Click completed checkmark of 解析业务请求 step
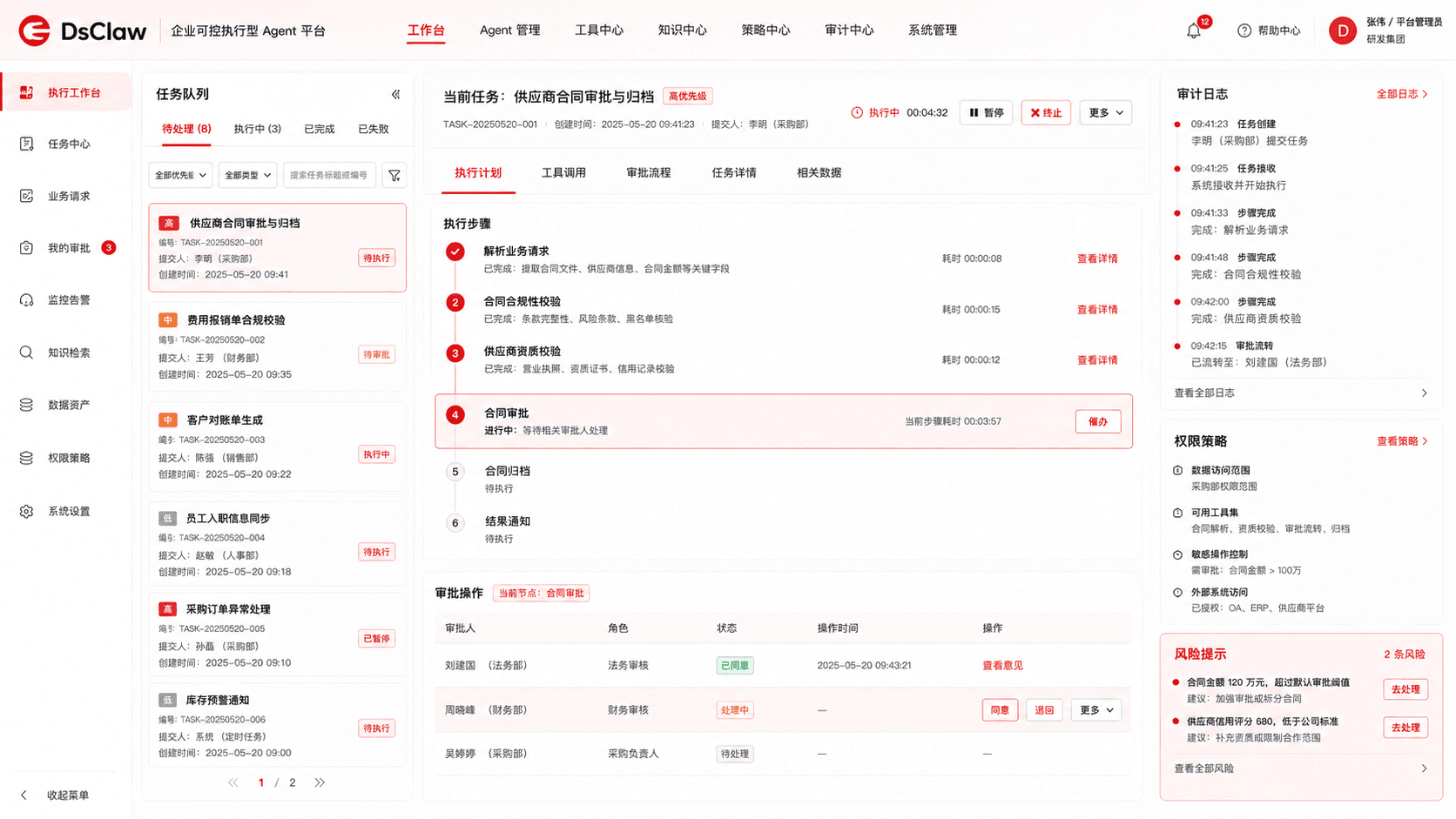Viewport: 1456px width, 819px height. coord(455,252)
